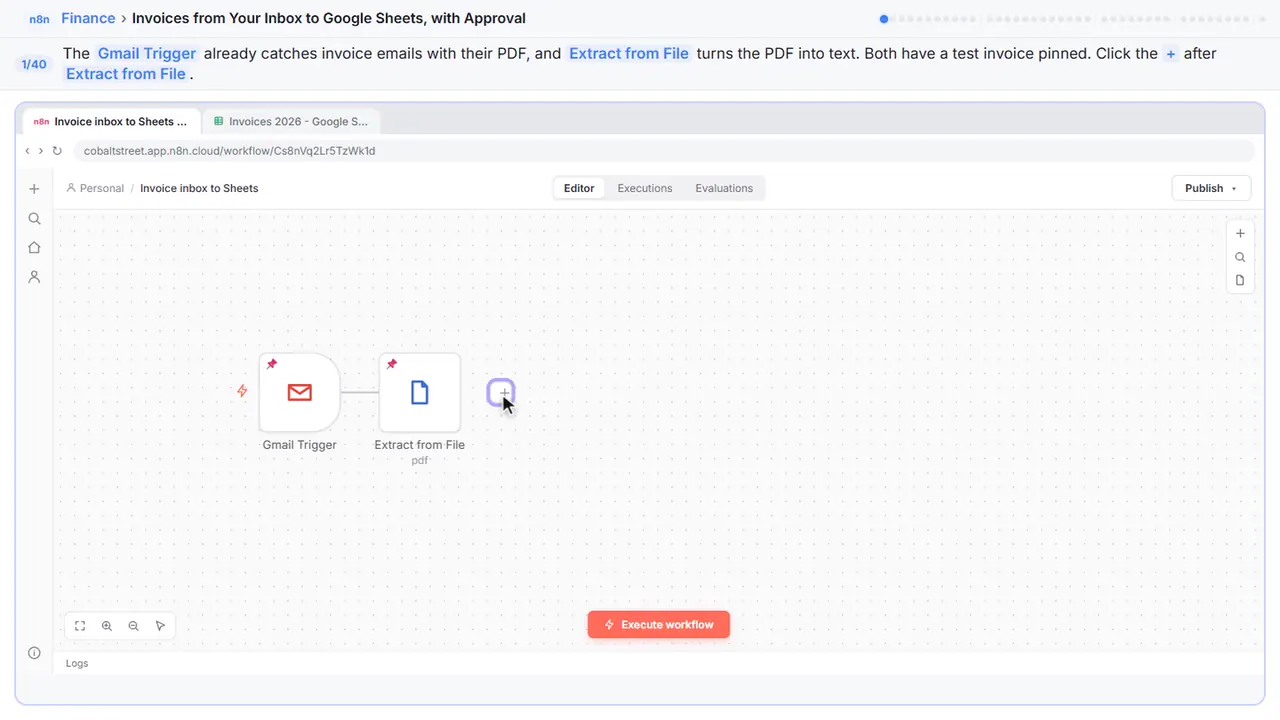Open the Finance category link

coord(88,18)
